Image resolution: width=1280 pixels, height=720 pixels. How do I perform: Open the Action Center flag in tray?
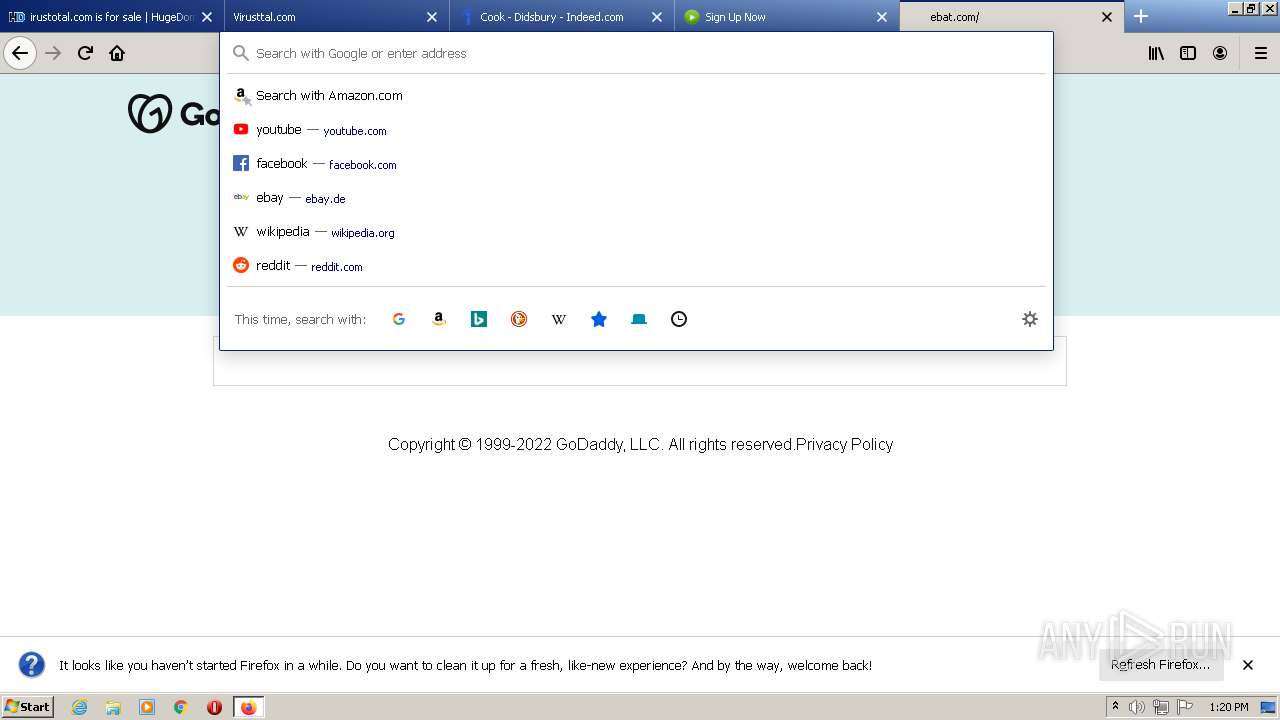(1184, 707)
